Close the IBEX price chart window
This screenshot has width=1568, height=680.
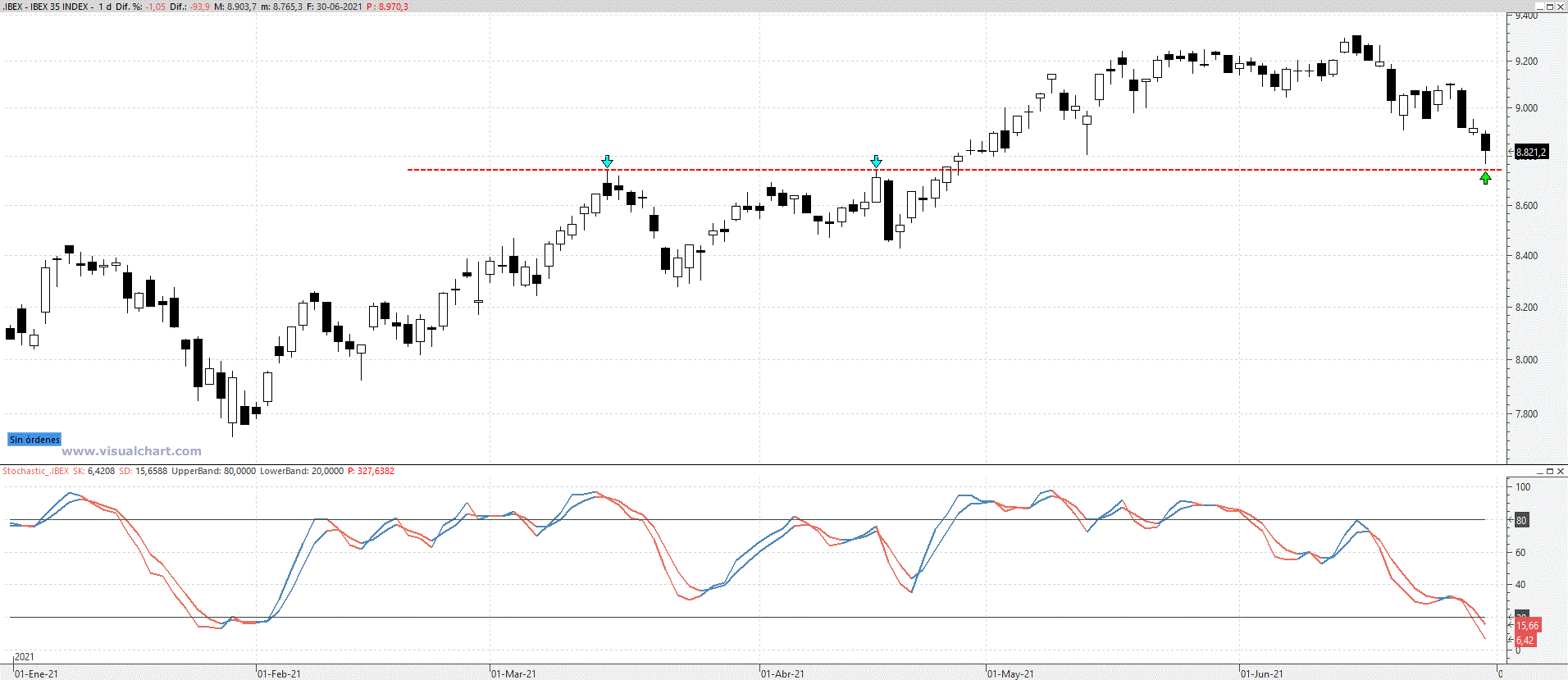[x=1561, y=7]
